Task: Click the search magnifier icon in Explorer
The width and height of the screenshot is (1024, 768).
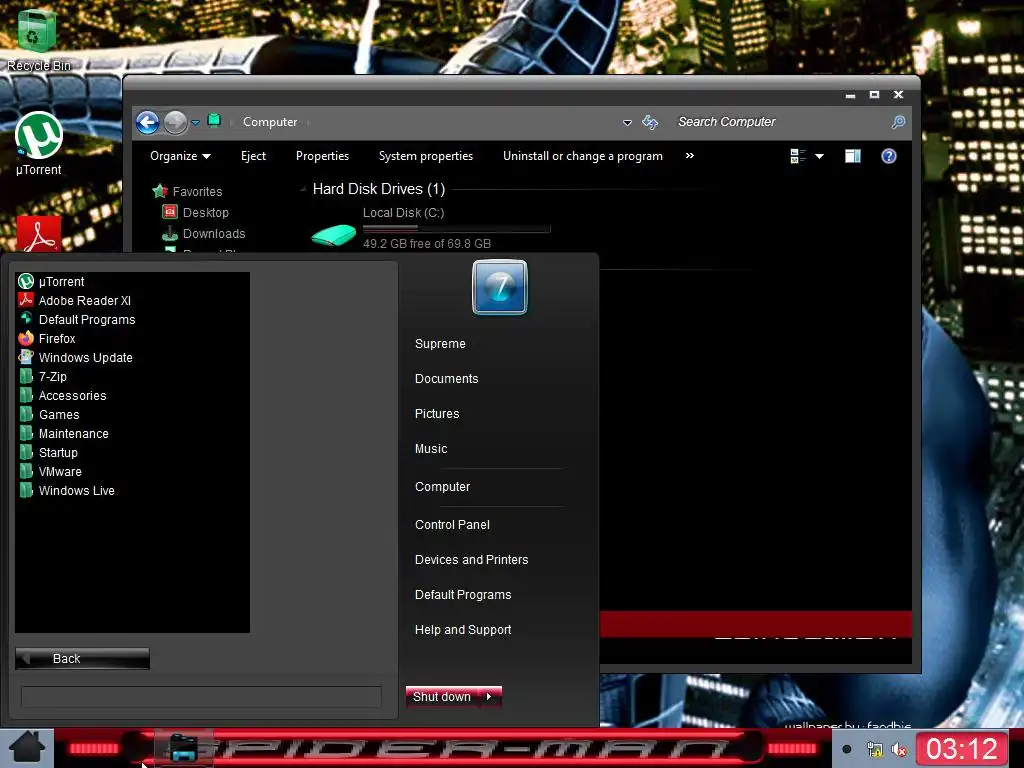Action: click(899, 122)
